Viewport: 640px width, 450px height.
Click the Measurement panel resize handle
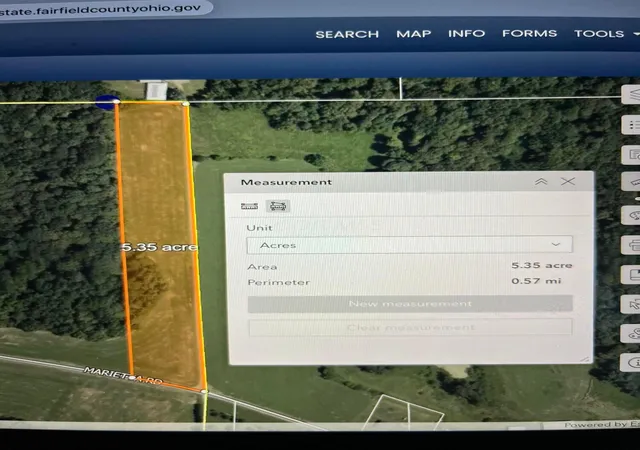click(586, 359)
